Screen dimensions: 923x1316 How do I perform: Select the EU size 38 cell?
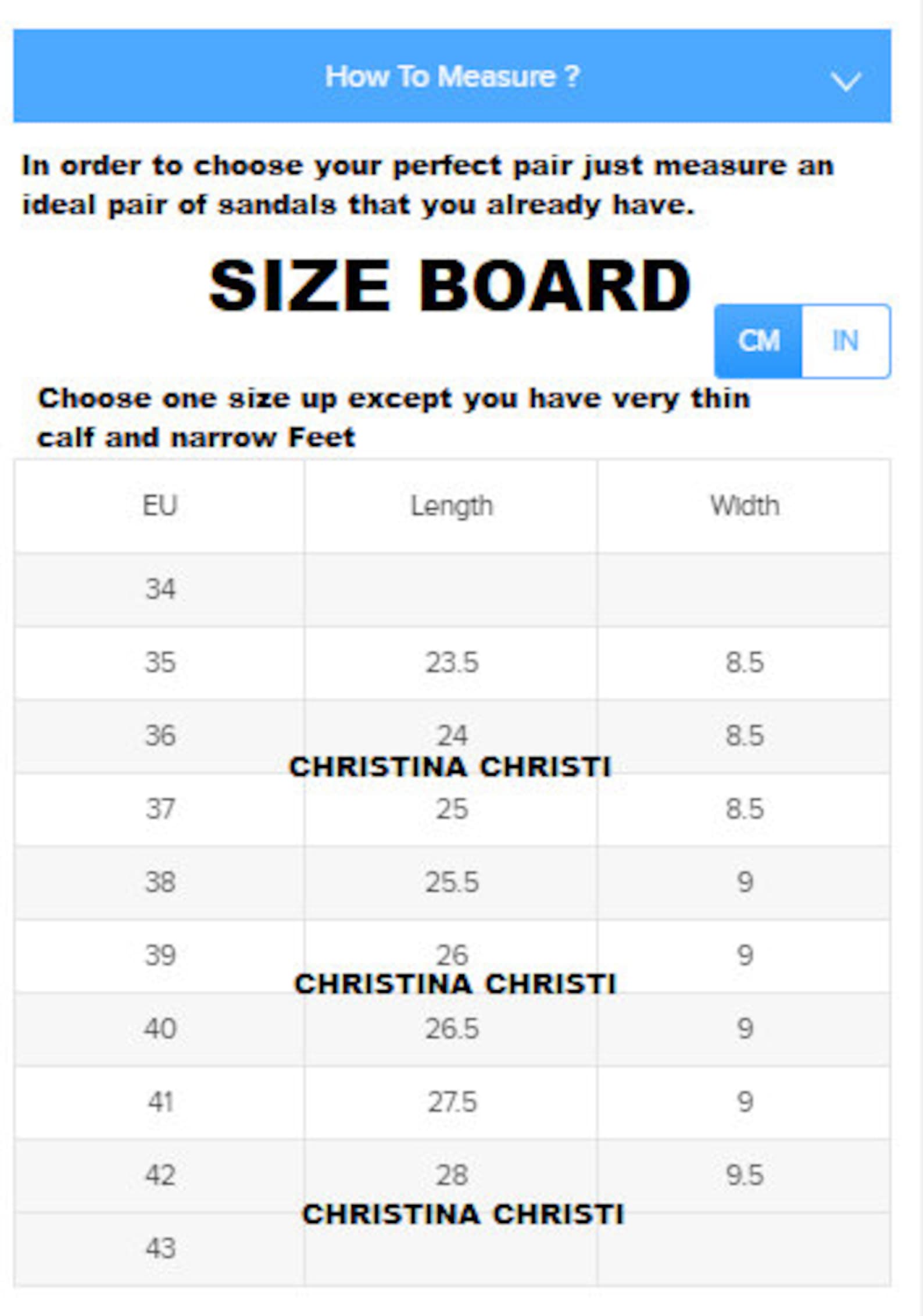point(160,882)
